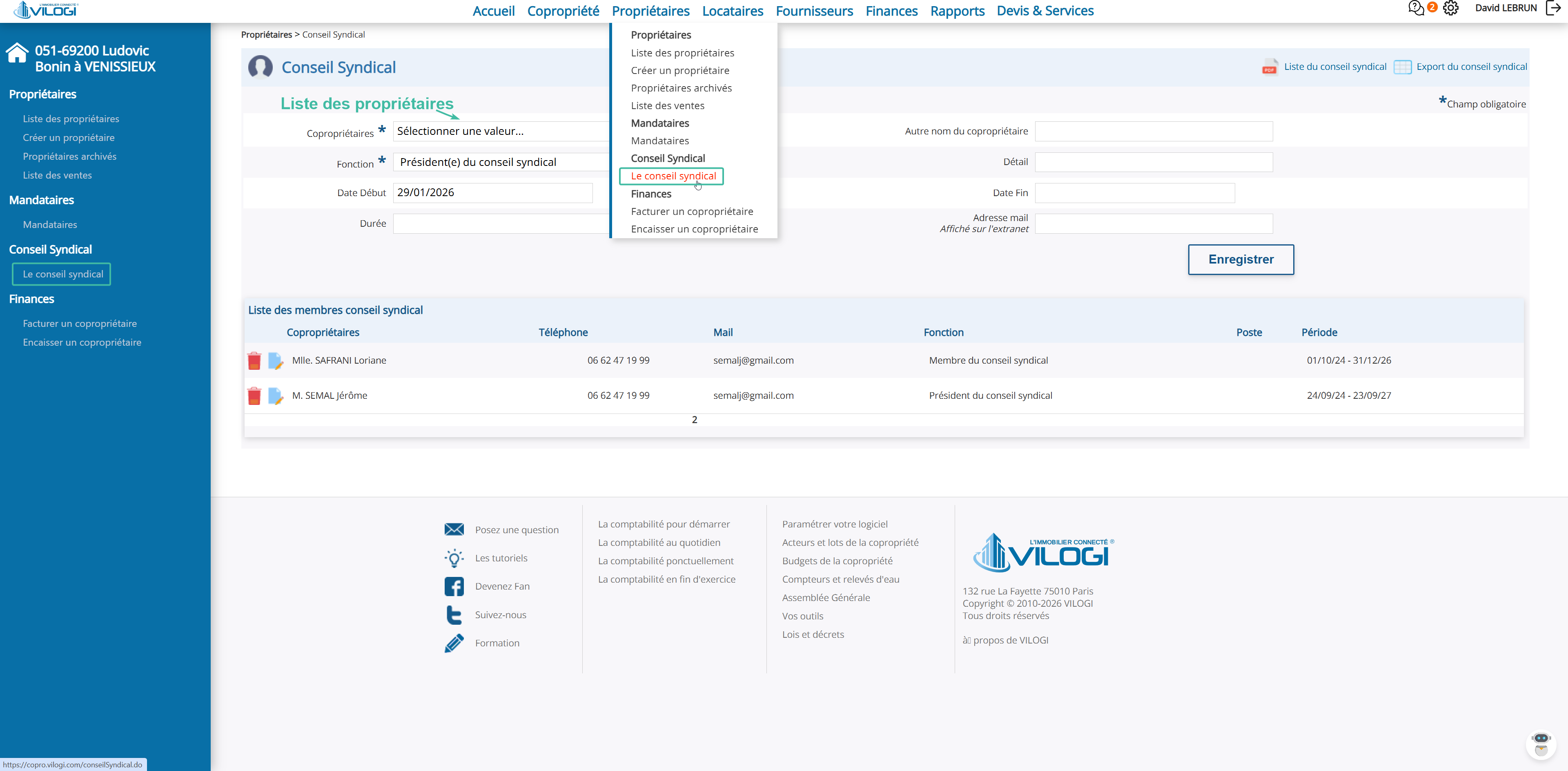Screen dimensions: 1568x771
Task: Click the user name David LEBRUN
Action: (1506, 8)
